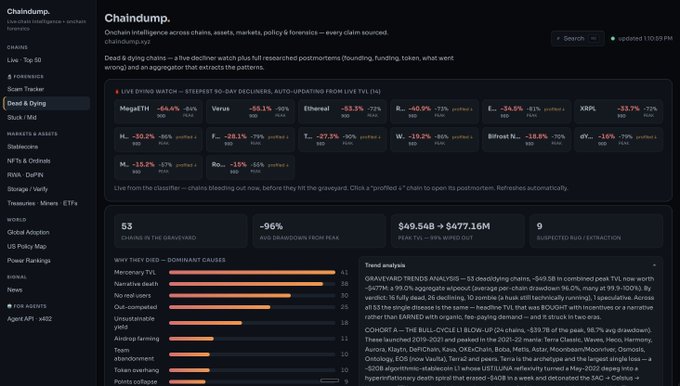Click the 9 Suspected Rug / Extraction card
The height and width of the screenshot is (386, 680).
596,231
